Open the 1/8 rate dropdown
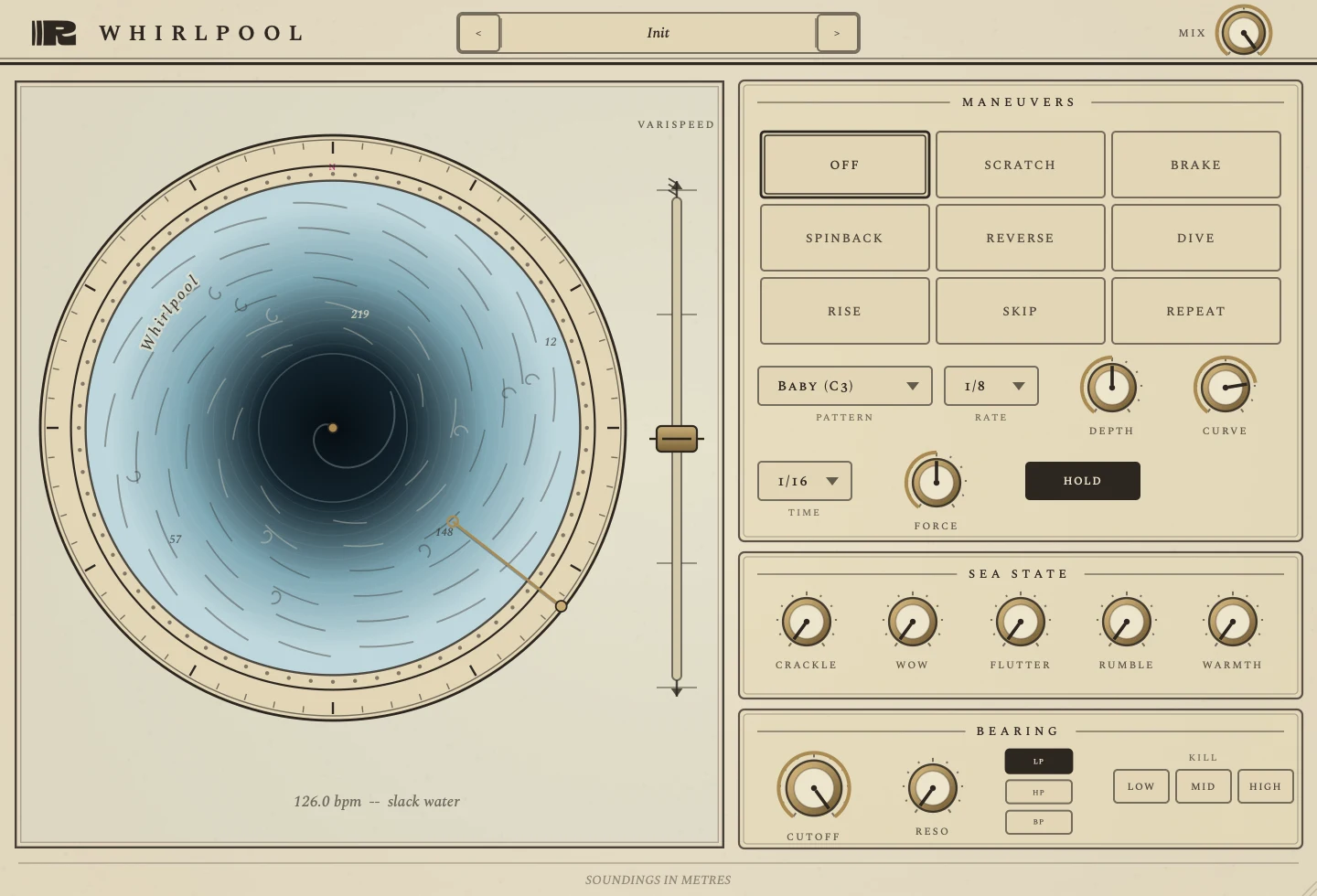Screen dimensions: 1317x896 (x=991, y=386)
